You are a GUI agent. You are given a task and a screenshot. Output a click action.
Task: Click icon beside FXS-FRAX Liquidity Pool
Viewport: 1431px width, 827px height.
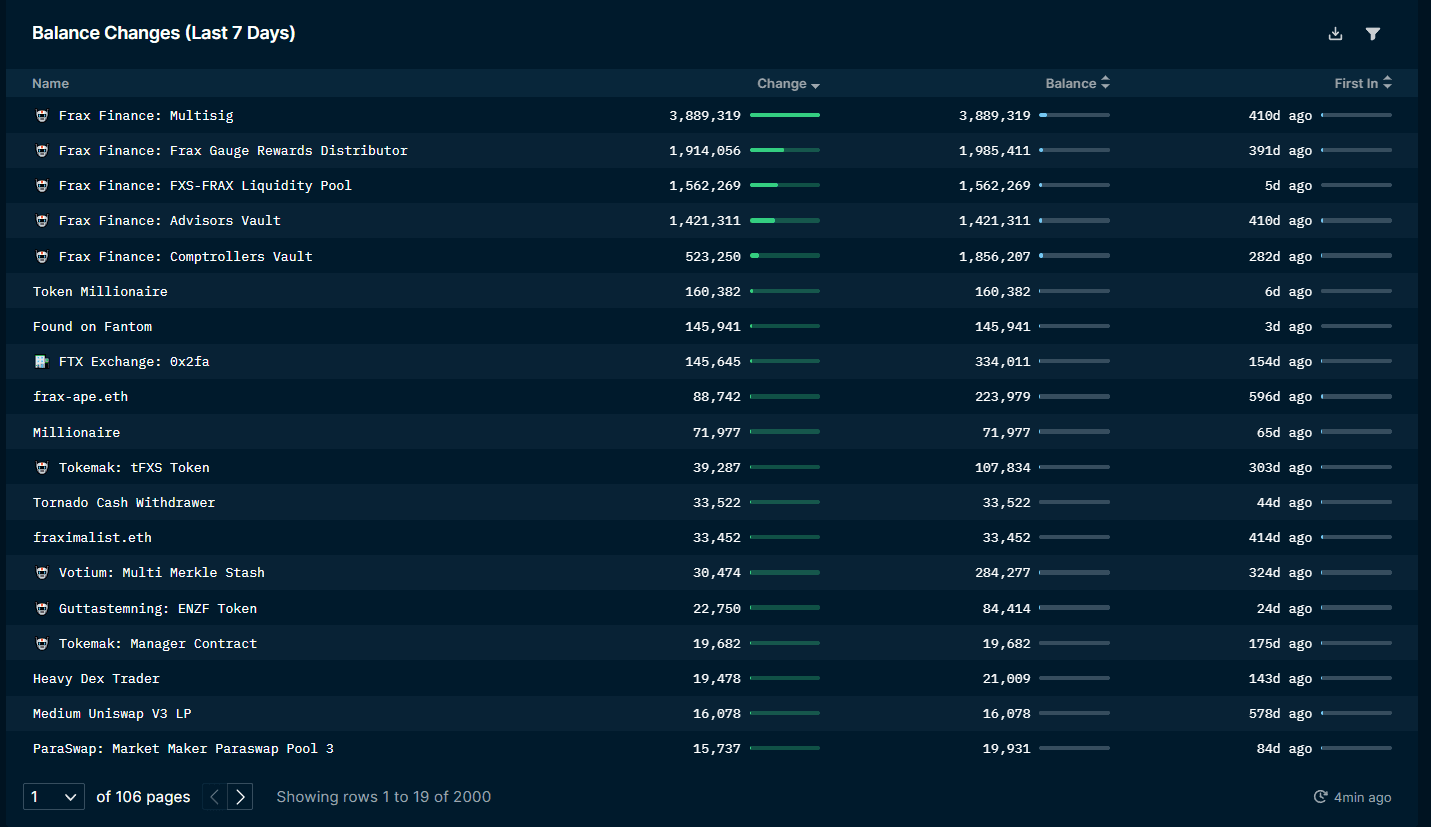[x=42, y=186]
